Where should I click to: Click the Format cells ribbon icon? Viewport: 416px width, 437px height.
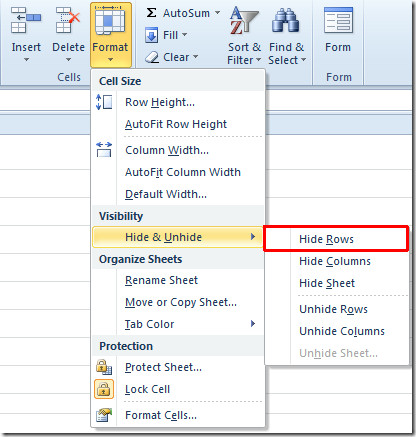point(110,21)
